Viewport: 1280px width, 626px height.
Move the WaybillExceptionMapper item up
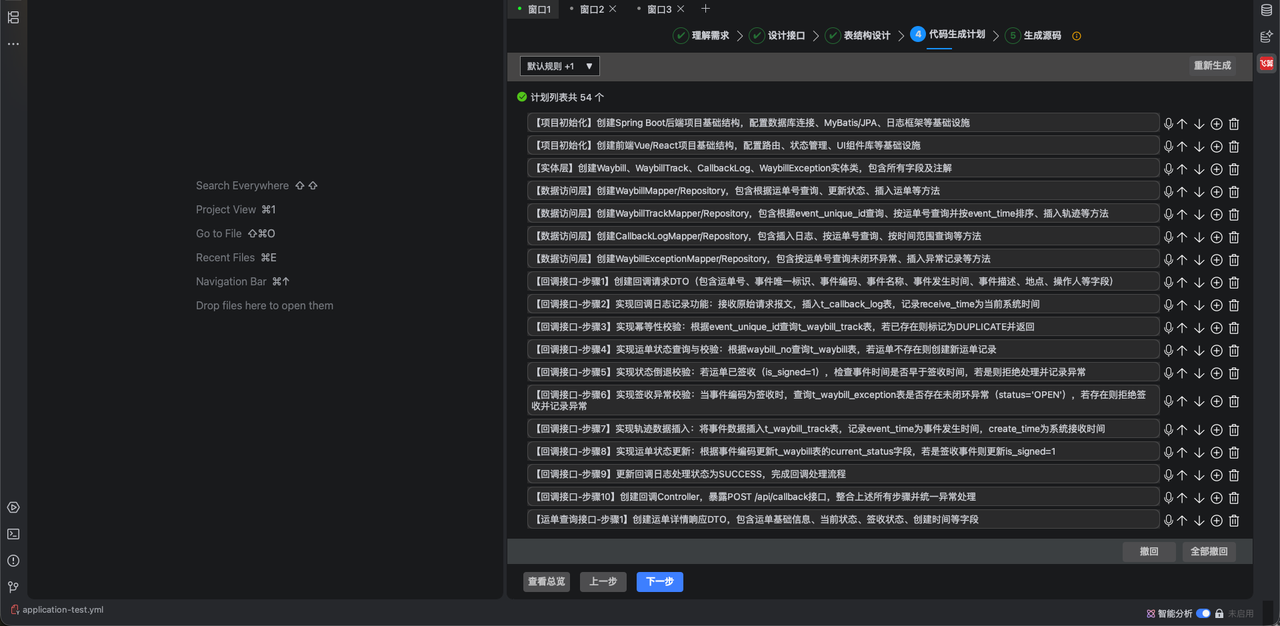point(1182,260)
